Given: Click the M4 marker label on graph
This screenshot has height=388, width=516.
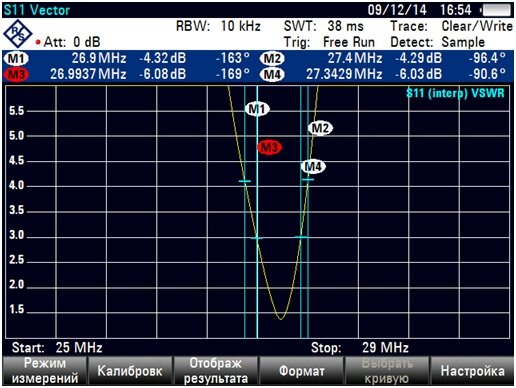Looking at the screenshot, I should click(x=313, y=166).
